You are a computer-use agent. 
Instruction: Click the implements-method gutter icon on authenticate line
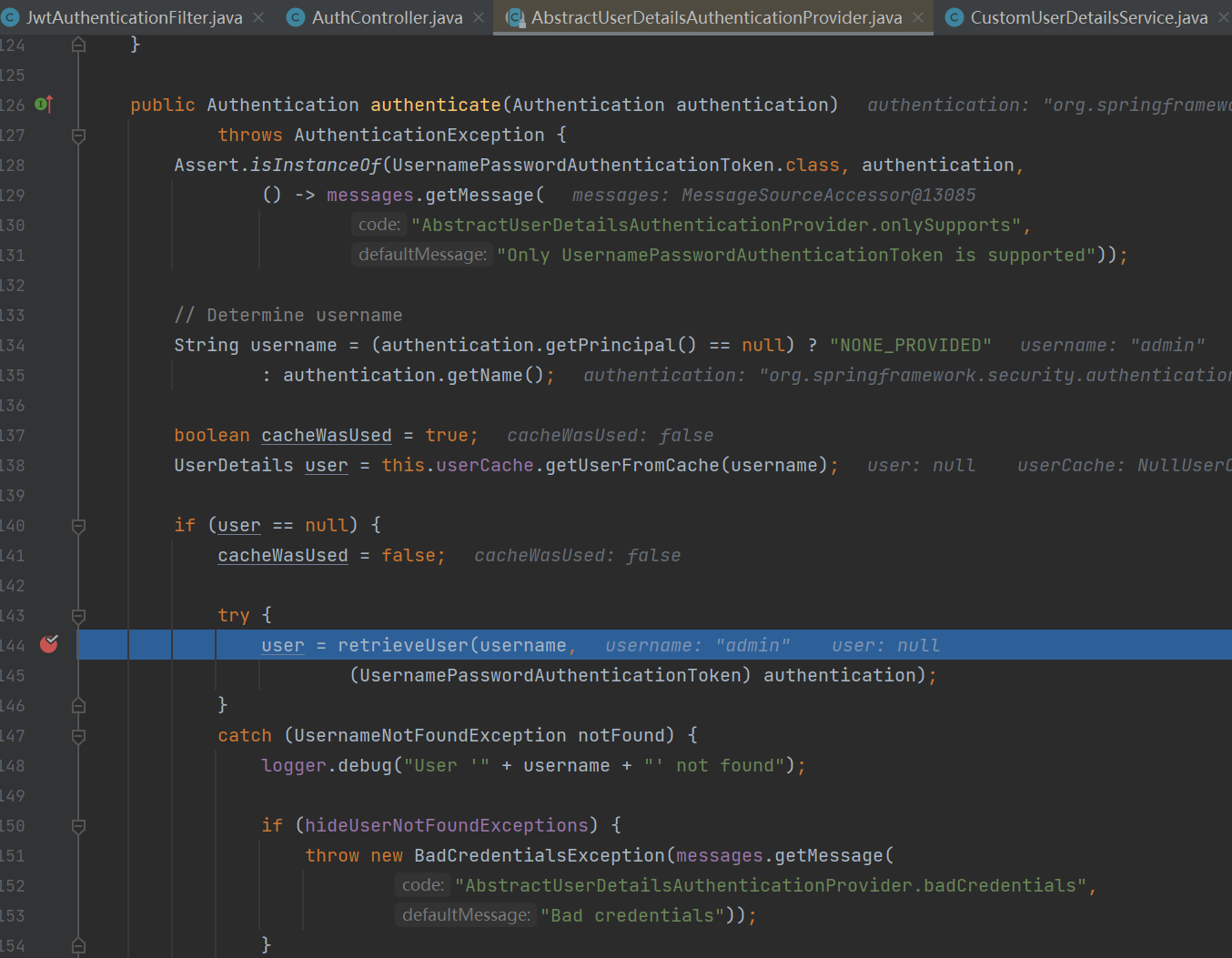pyautogui.click(x=44, y=105)
